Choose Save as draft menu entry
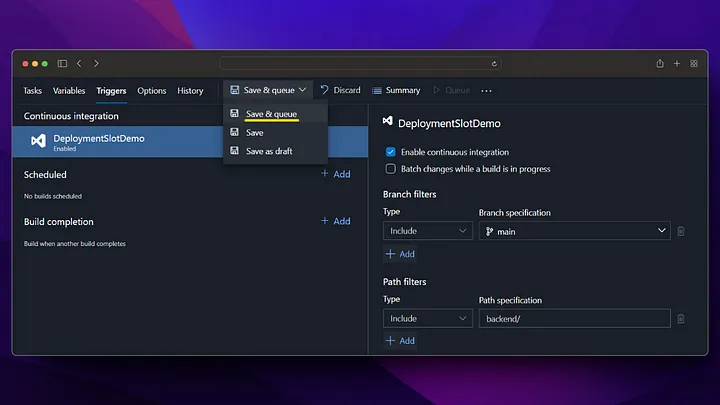This screenshot has width=720, height=405. (x=276, y=151)
